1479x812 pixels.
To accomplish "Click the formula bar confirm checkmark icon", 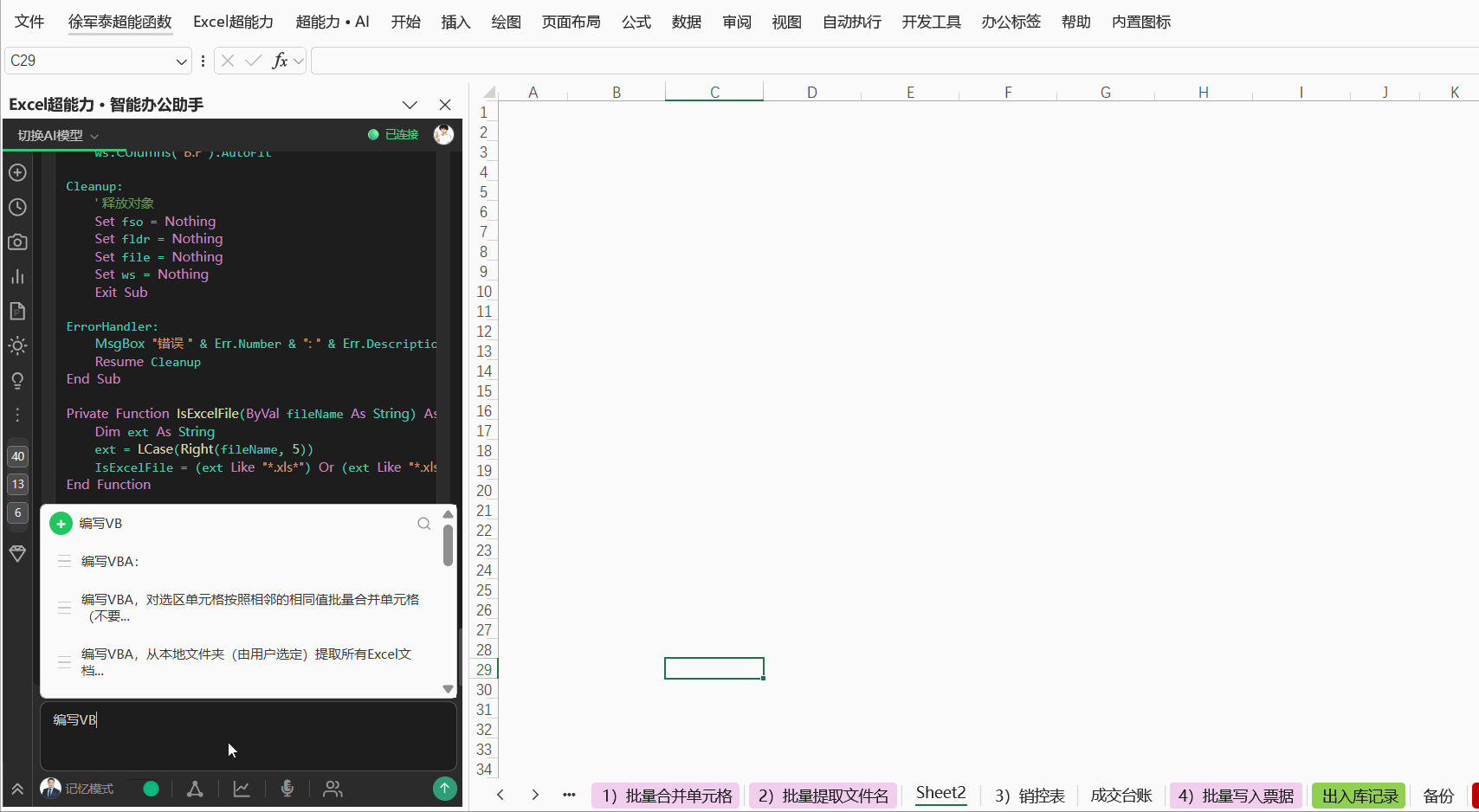I will [x=254, y=61].
